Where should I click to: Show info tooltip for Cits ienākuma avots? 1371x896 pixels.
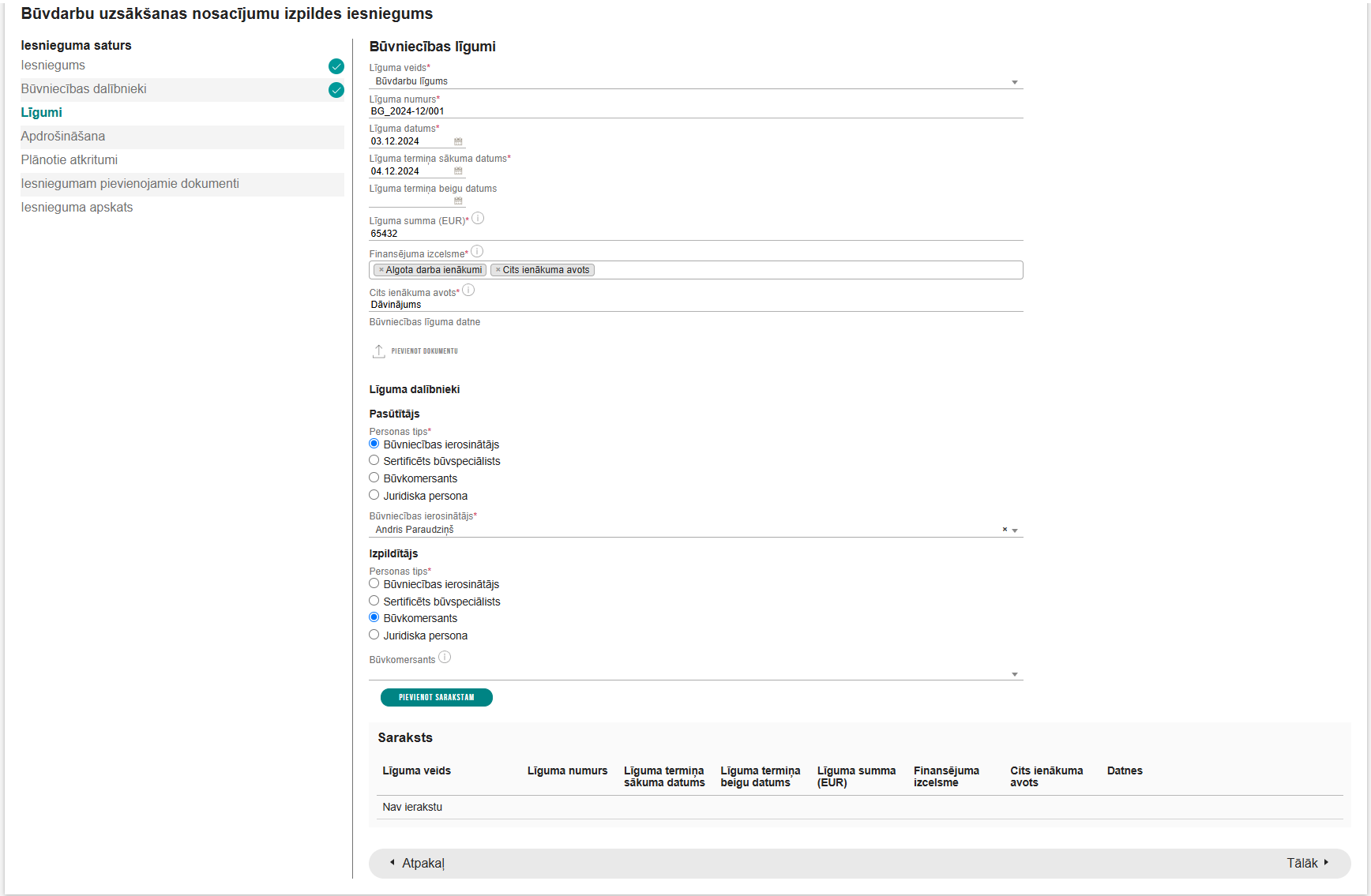point(468,290)
